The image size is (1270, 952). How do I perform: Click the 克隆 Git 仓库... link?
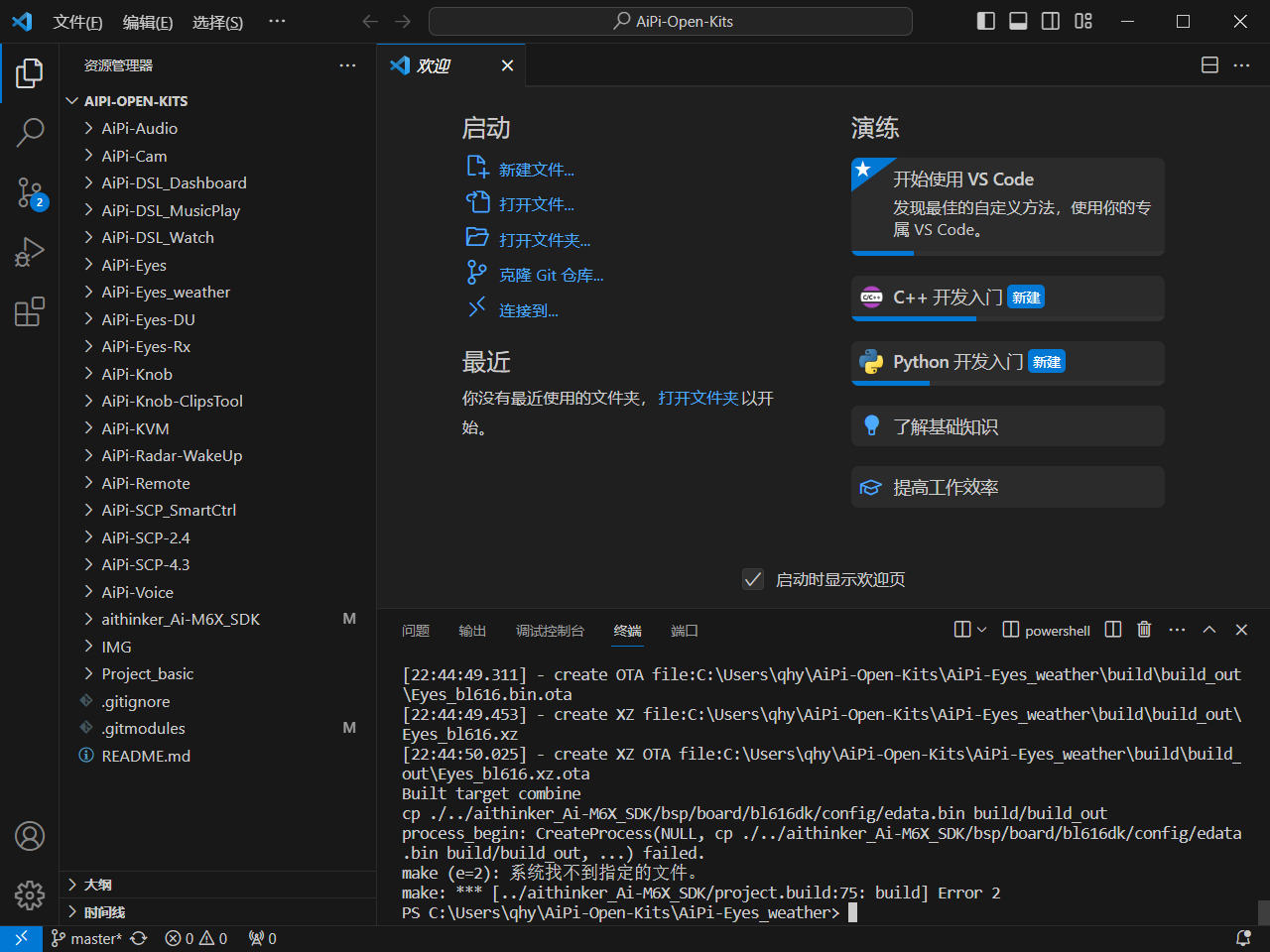tap(536, 275)
